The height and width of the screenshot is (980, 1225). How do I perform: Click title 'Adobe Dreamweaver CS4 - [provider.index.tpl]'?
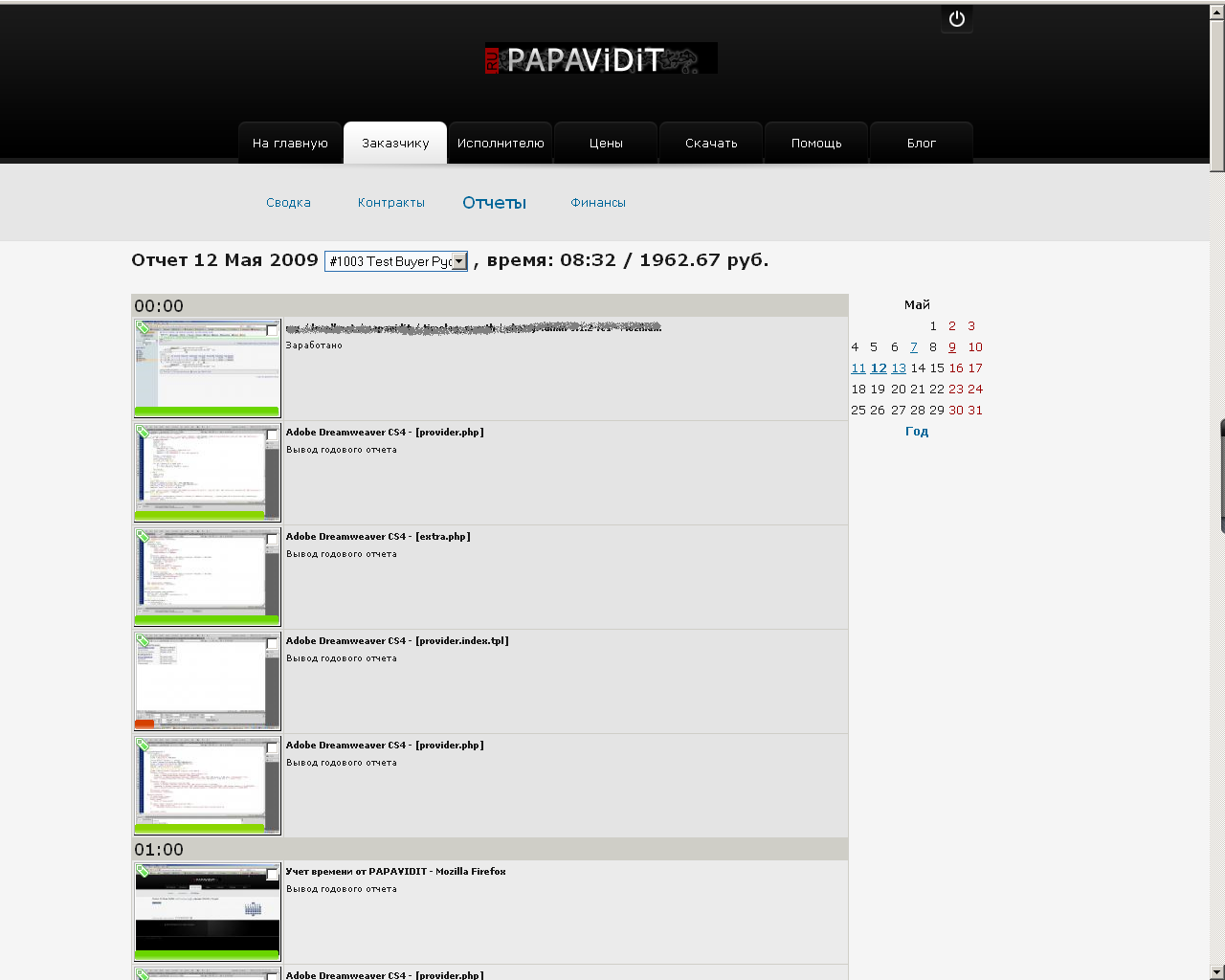click(397, 641)
